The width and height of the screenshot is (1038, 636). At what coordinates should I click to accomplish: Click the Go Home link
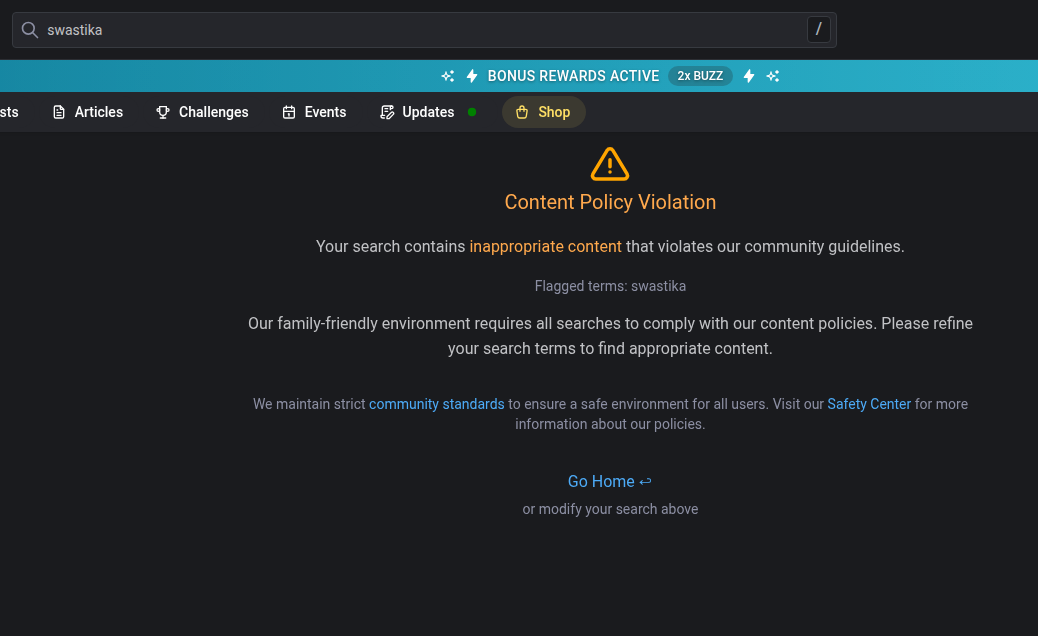(x=609, y=481)
